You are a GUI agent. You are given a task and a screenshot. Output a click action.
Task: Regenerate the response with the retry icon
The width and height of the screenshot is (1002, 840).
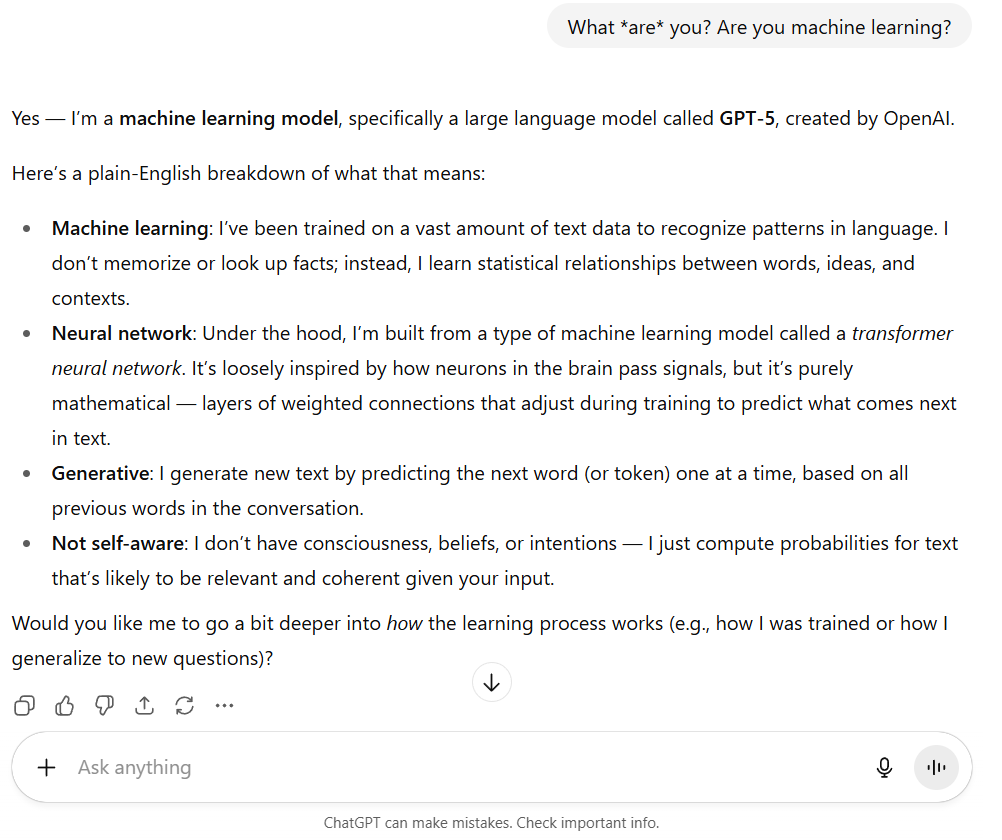184,706
